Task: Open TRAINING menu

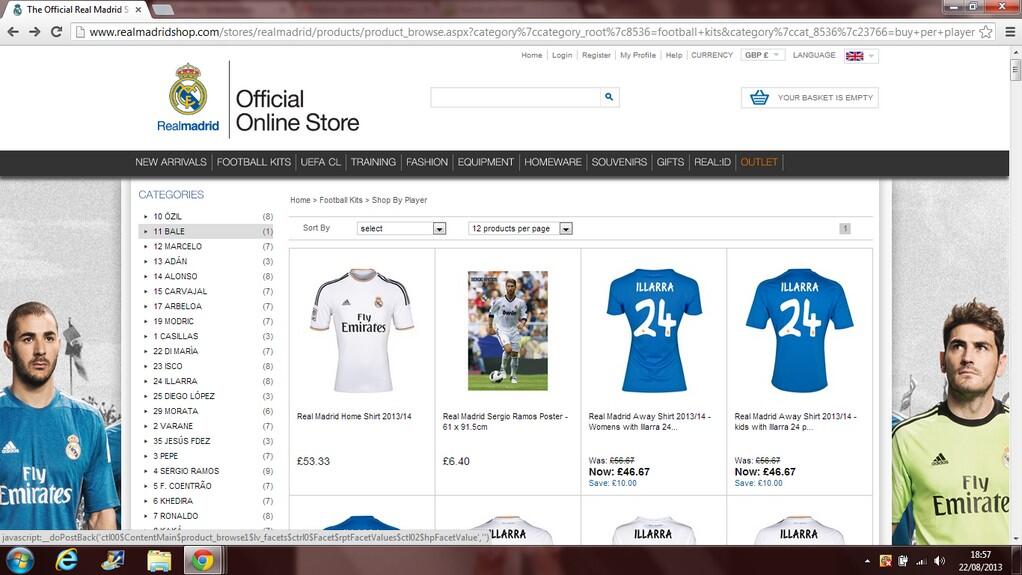Action: [x=373, y=162]
